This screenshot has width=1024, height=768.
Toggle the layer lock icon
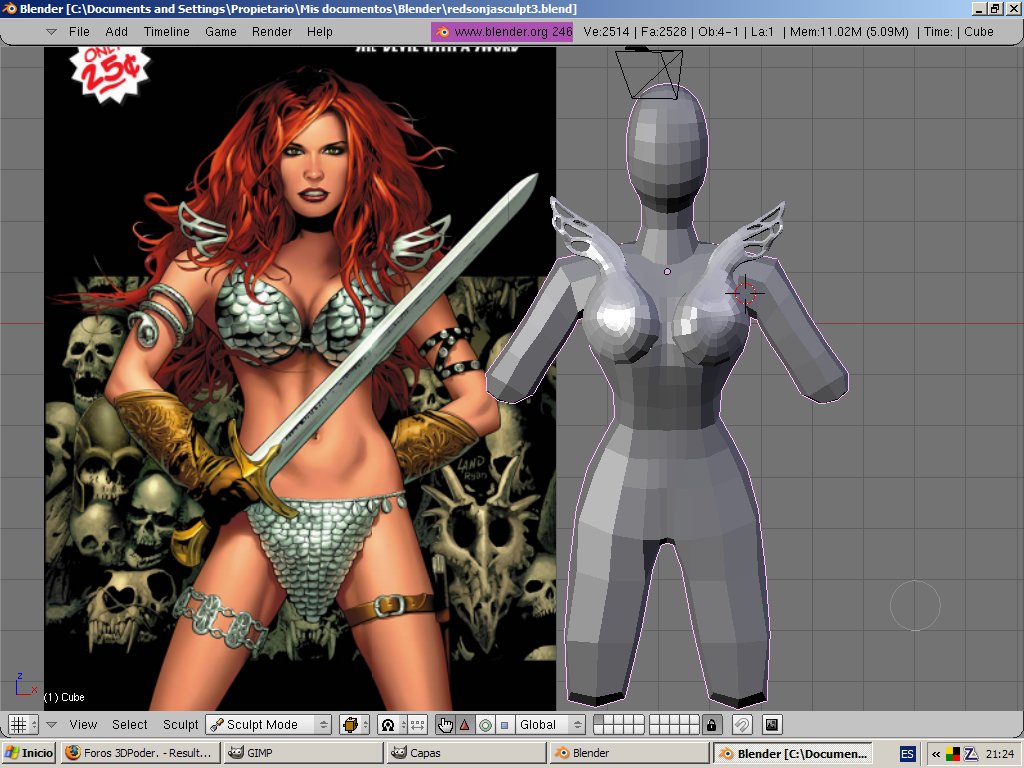pyautogui.click(x=711, y=724)
